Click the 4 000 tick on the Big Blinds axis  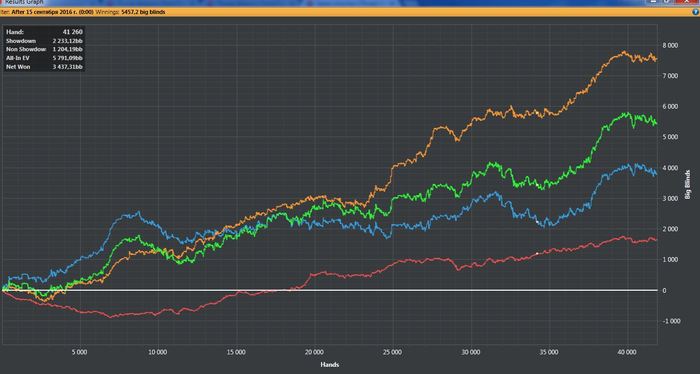click(671, 168)
